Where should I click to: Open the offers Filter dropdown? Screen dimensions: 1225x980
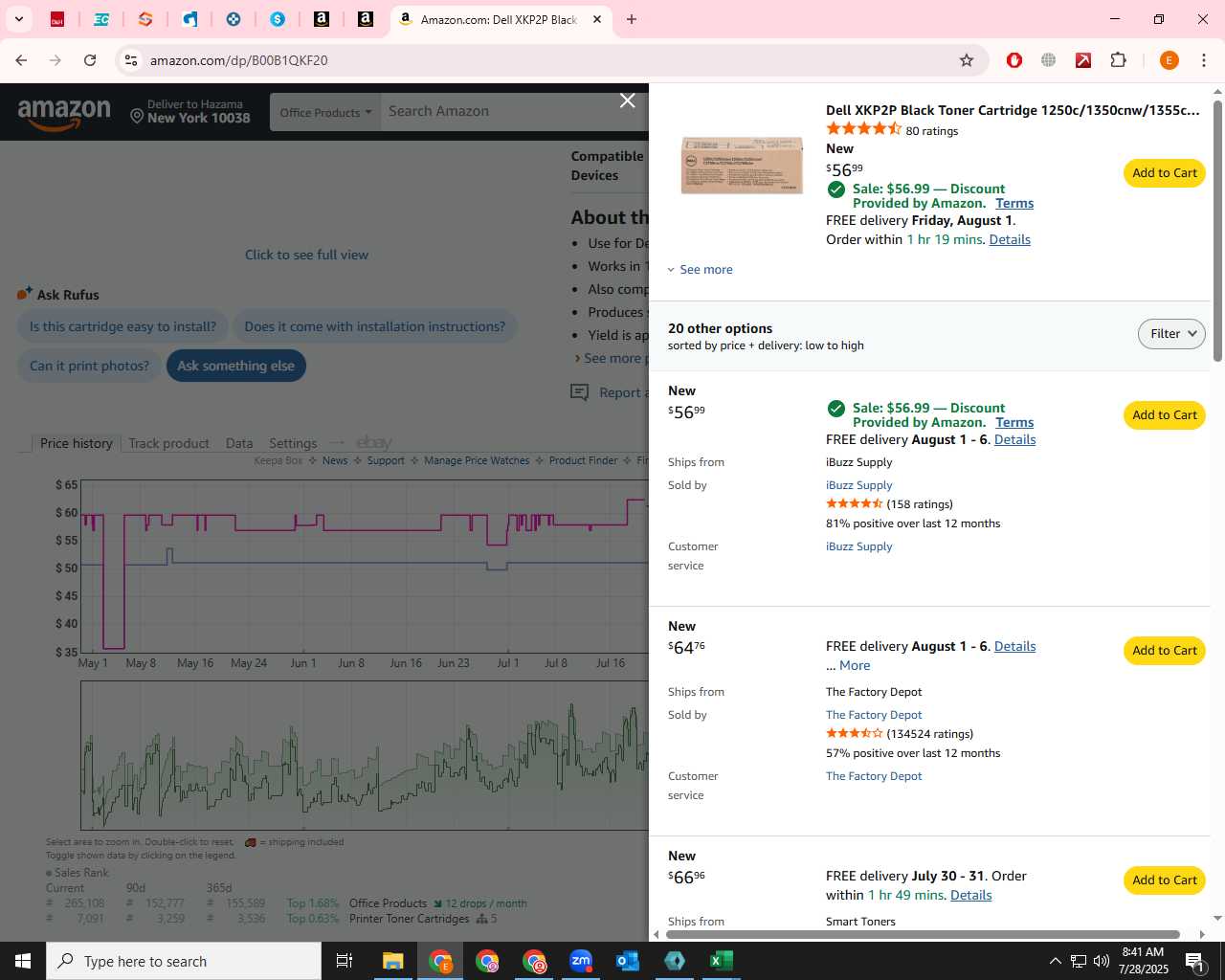point(1171,334)
